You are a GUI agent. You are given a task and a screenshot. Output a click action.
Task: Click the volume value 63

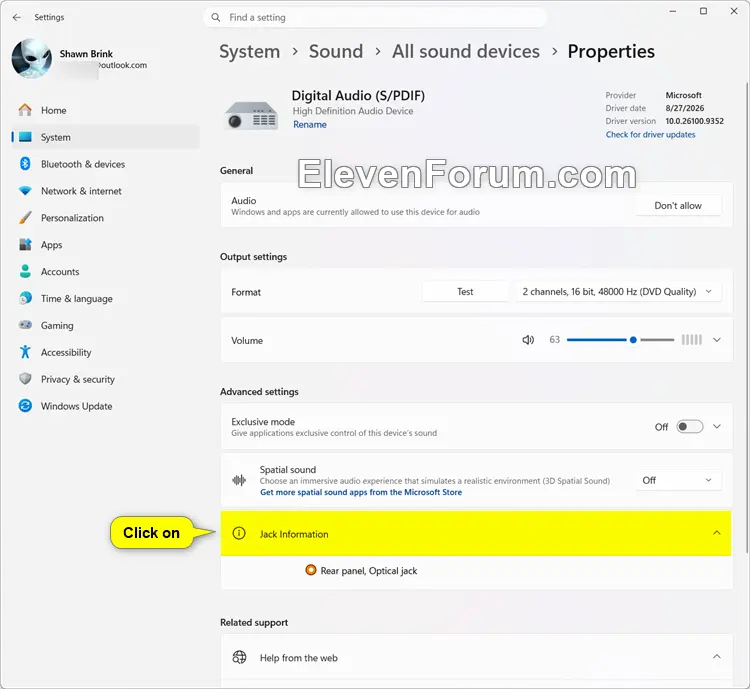point(554,340)
